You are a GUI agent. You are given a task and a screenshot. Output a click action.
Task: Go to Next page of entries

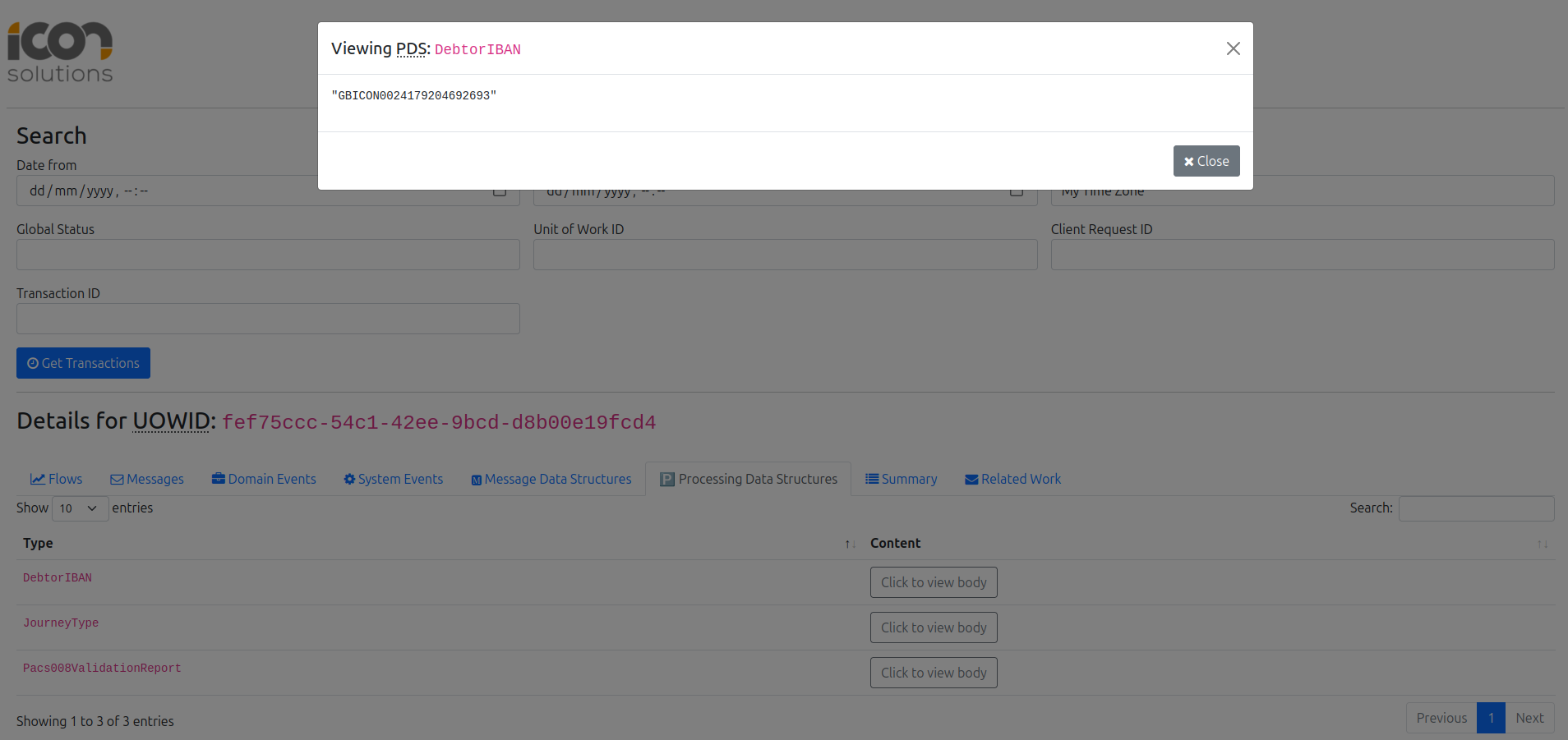click(x=1529, y=718)
